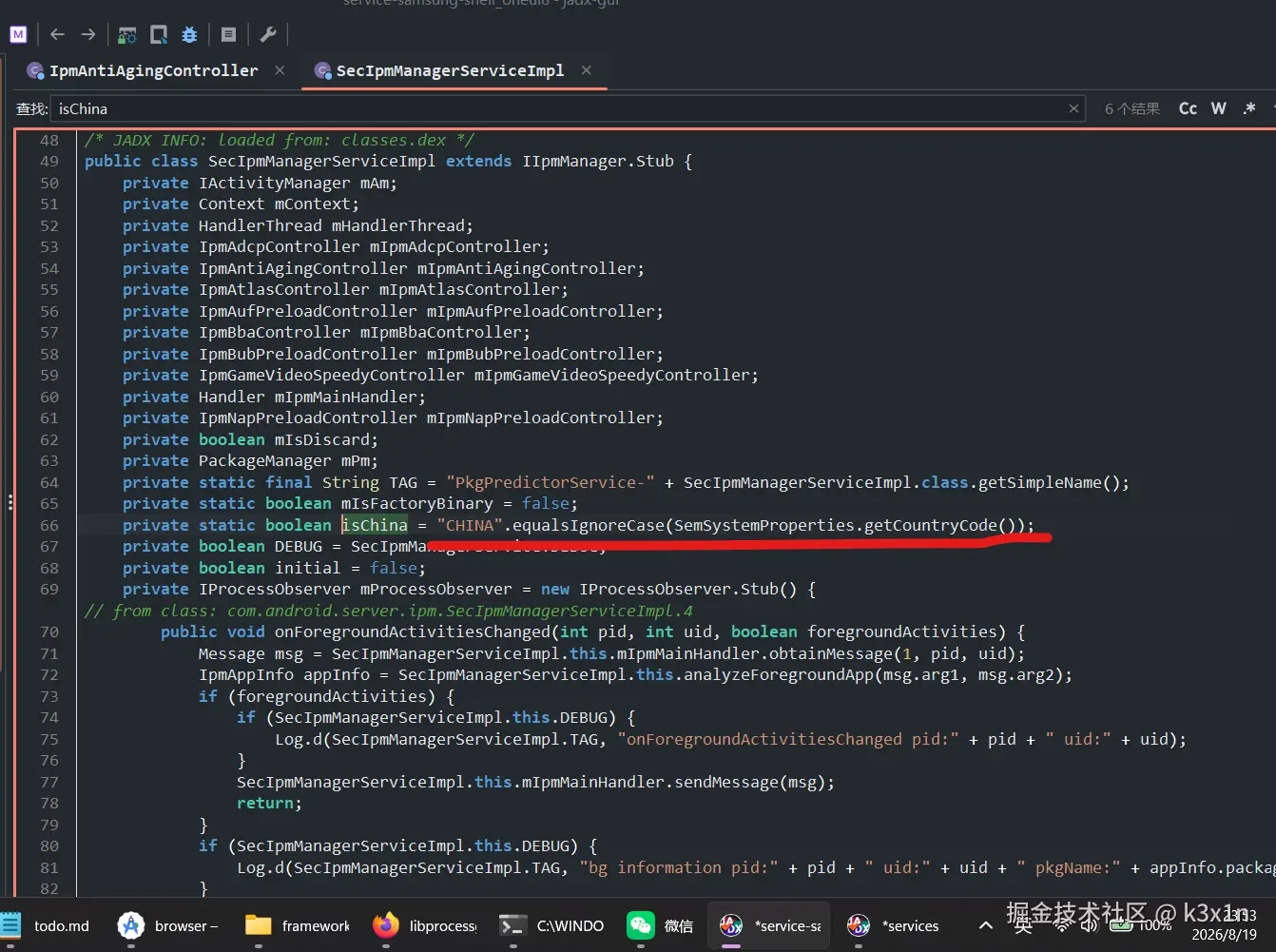Open the browser app in the taskbar

click(x=169, y=925)
